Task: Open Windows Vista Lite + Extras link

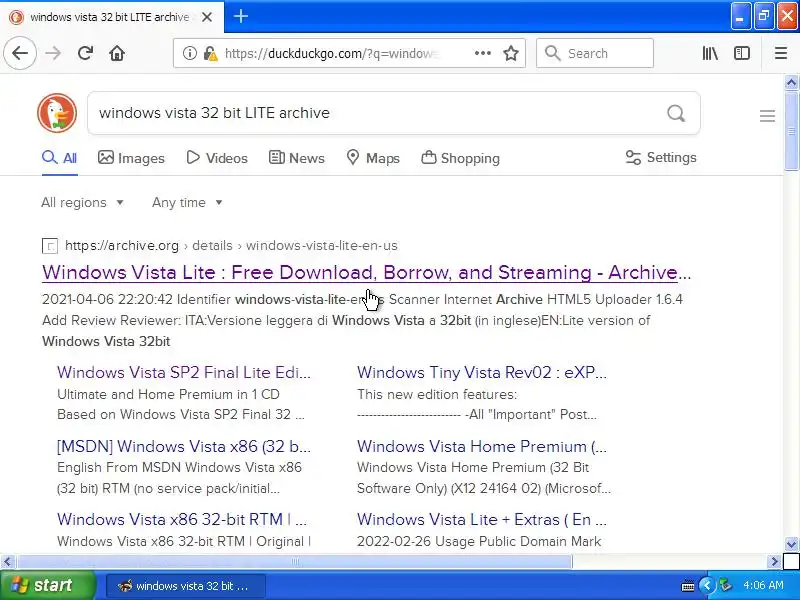Action: click(482, 519)
